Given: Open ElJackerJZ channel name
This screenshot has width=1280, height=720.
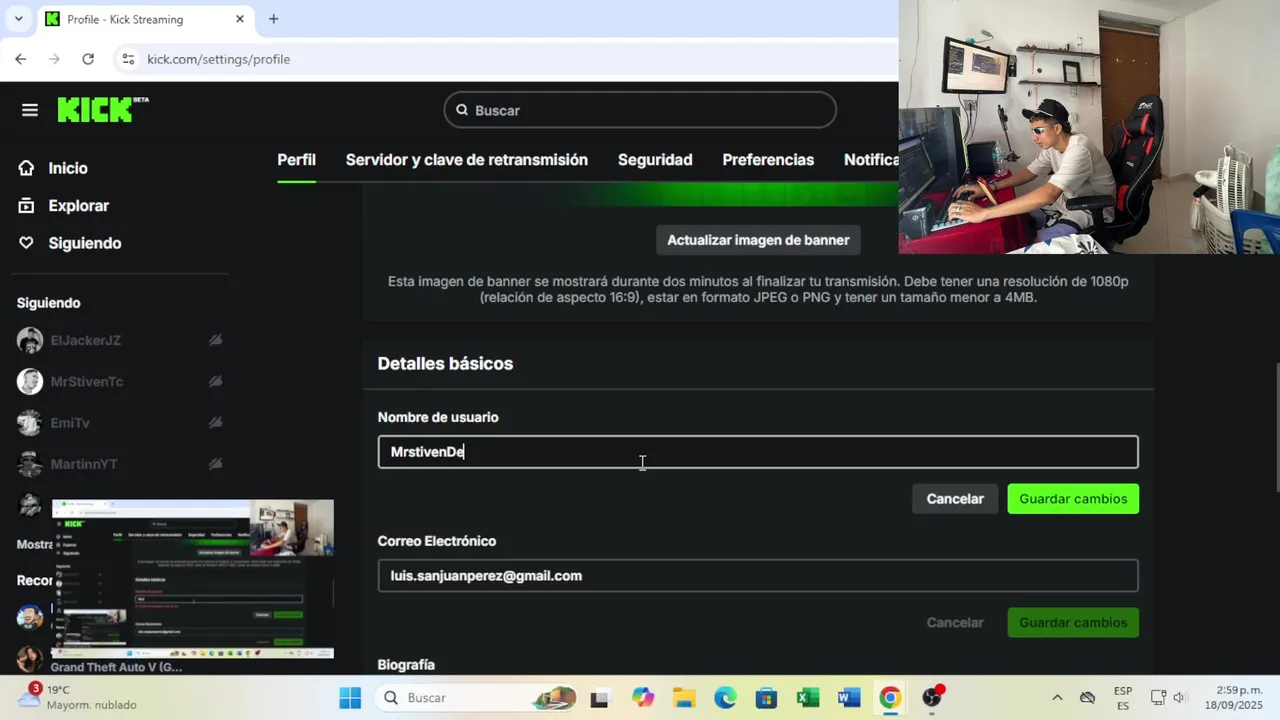Looking at the screenshot, I should pyautogui.click(x=85, y=340).
